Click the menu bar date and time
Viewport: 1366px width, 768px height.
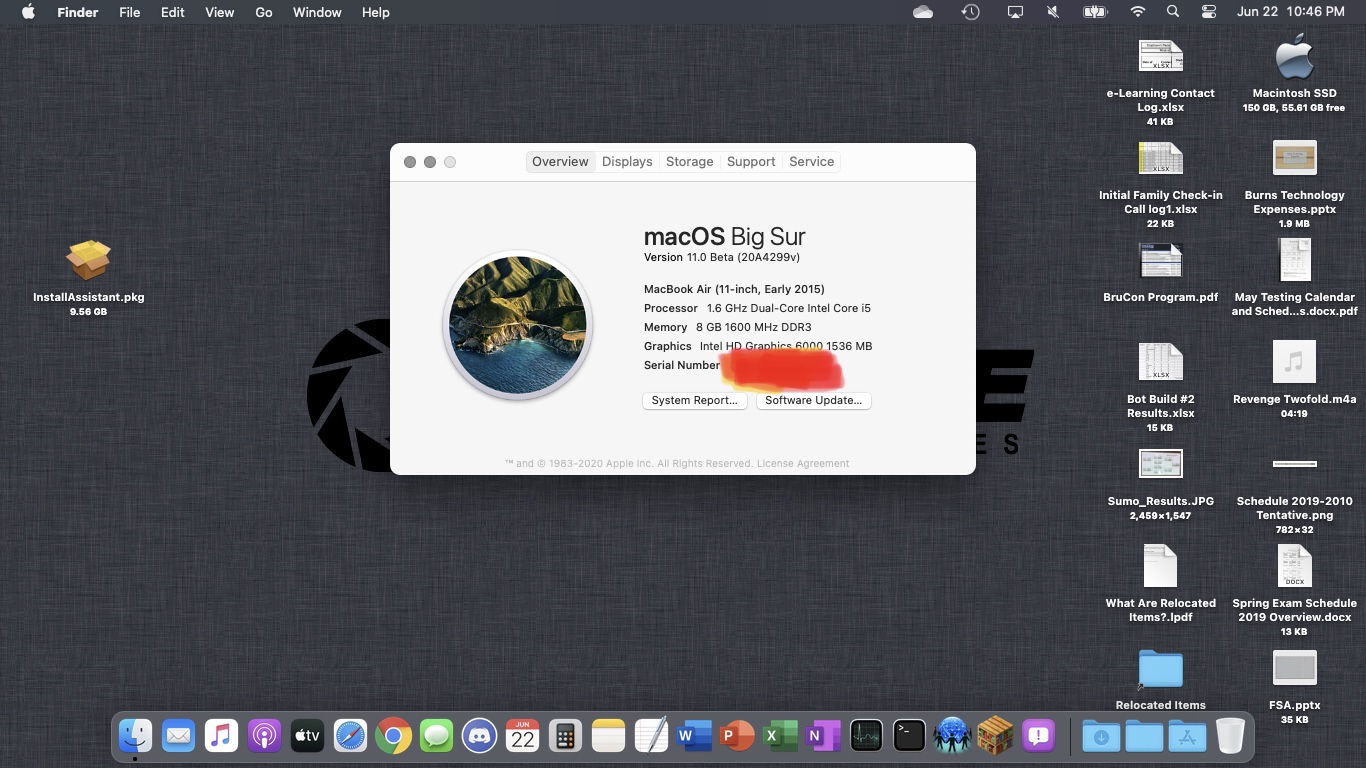pos(1290,12)
